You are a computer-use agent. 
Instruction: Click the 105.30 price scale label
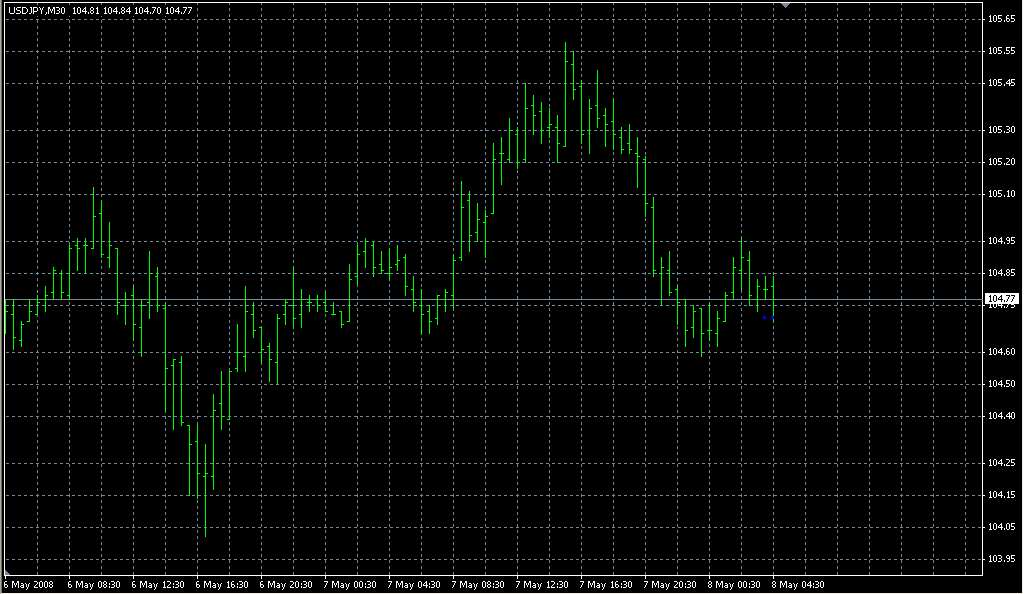click(1001, 130)
